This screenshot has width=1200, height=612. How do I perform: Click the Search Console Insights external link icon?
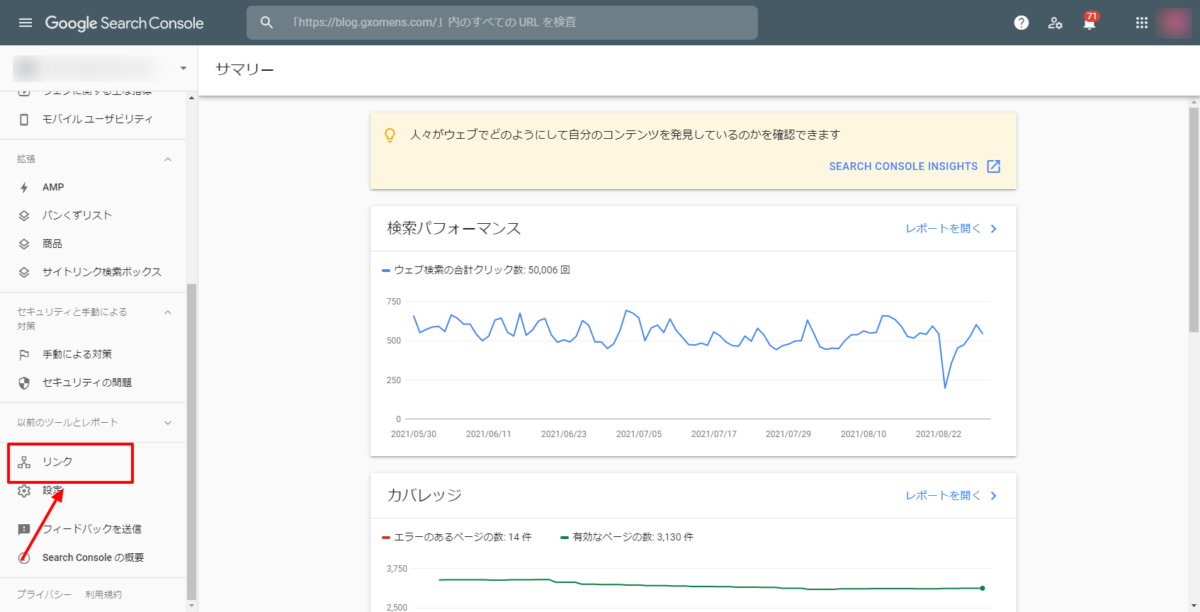point(993,166)
